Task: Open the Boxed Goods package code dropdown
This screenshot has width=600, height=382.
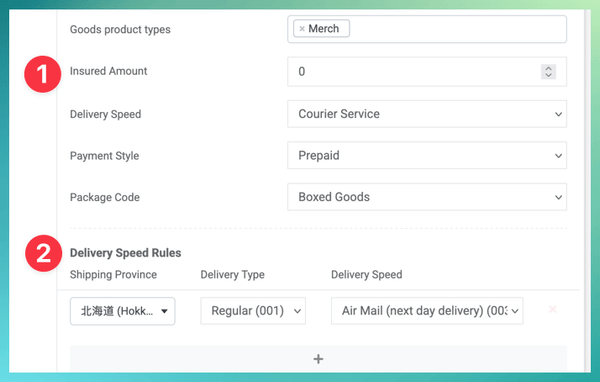Action: [x=427, y=197]
